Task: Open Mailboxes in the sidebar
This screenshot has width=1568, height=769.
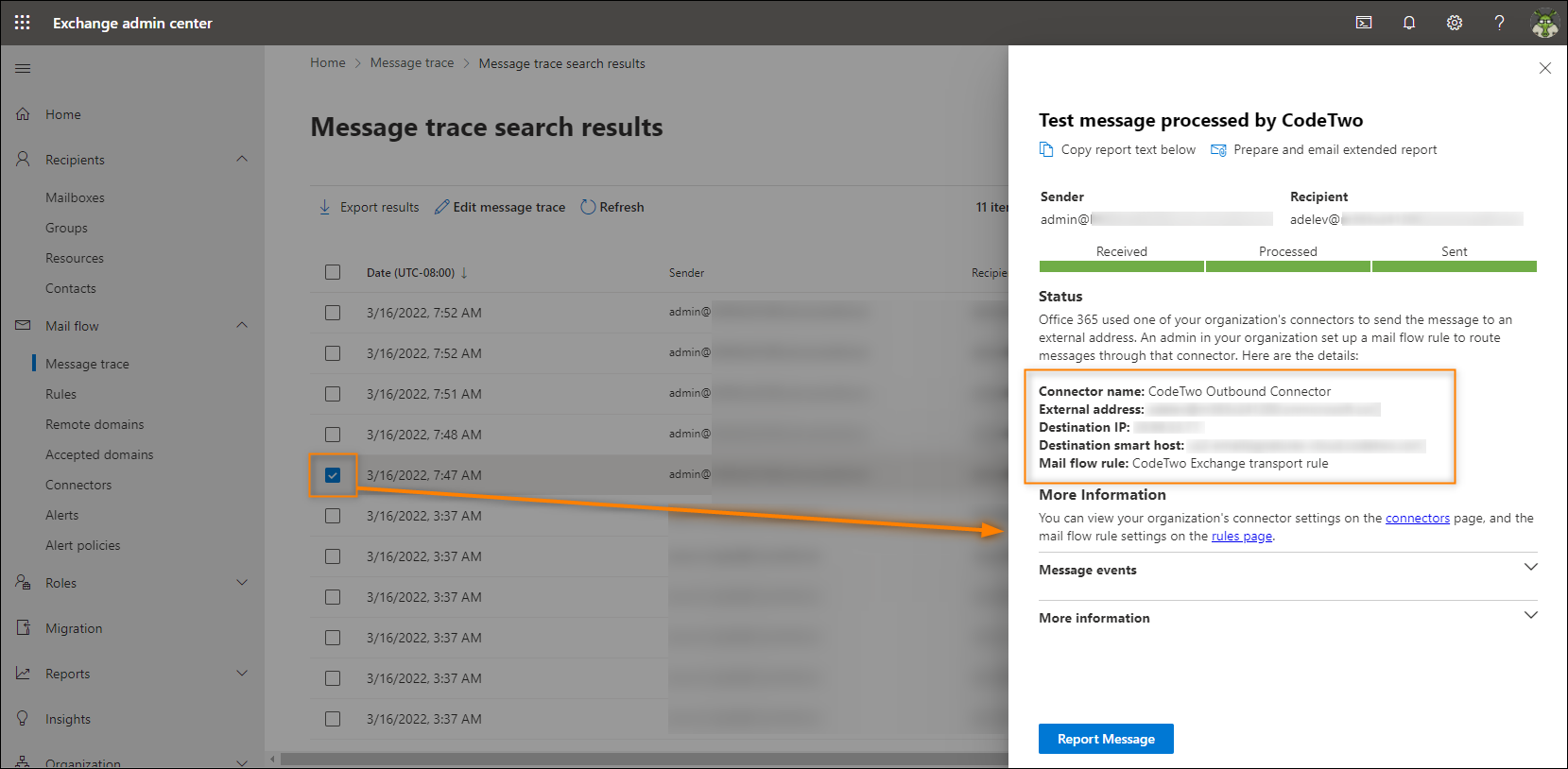Action: 76,197
